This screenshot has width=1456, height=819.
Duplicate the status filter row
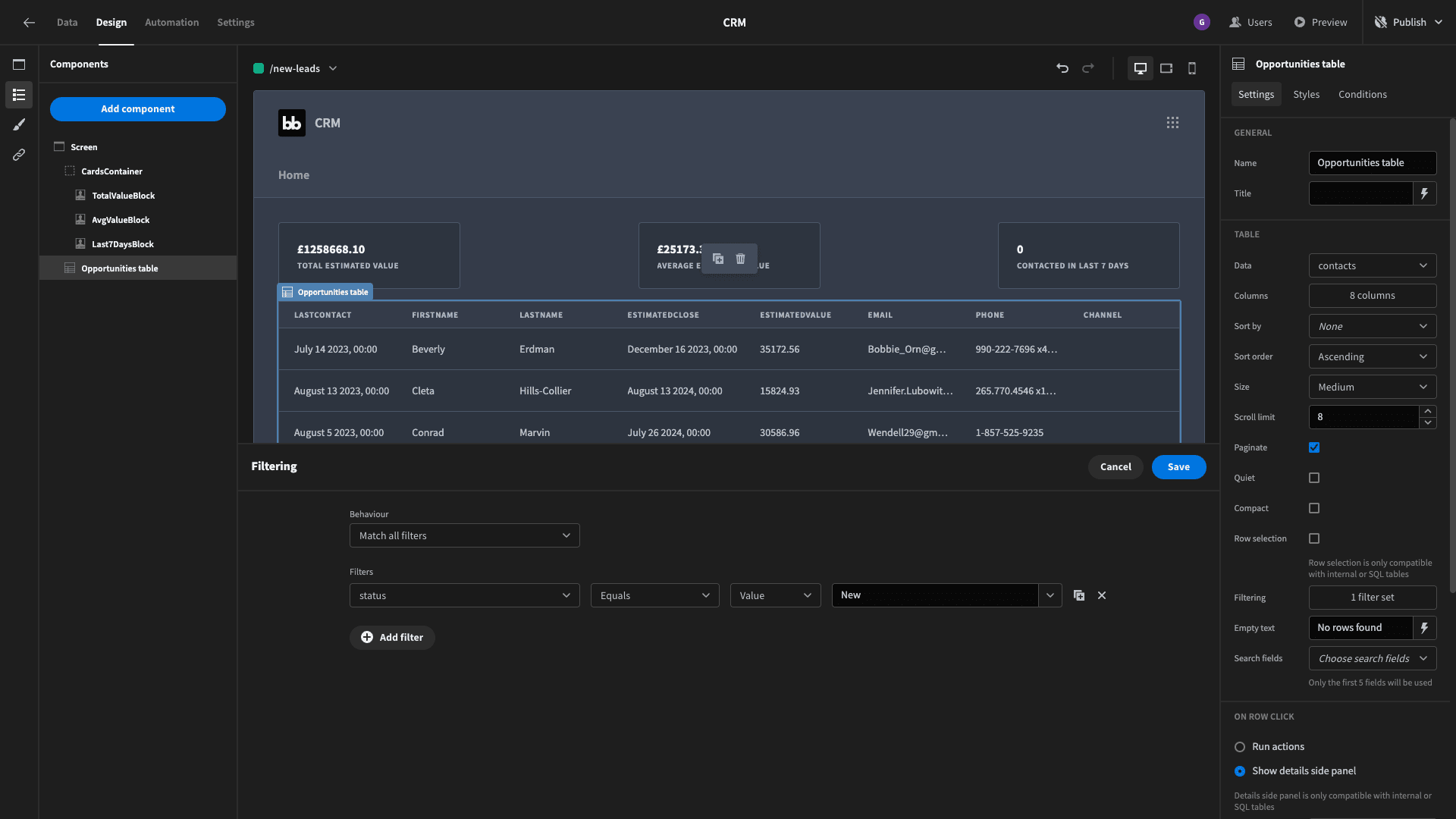(x=1079, y=595)
